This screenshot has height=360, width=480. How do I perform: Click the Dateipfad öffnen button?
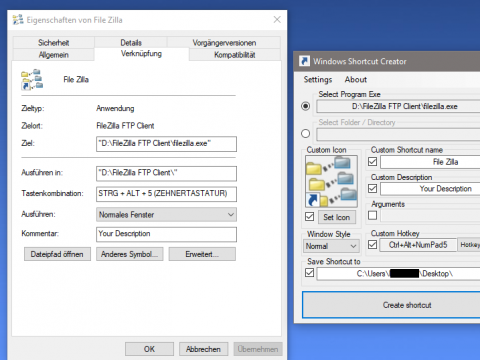tap(57, 254)
